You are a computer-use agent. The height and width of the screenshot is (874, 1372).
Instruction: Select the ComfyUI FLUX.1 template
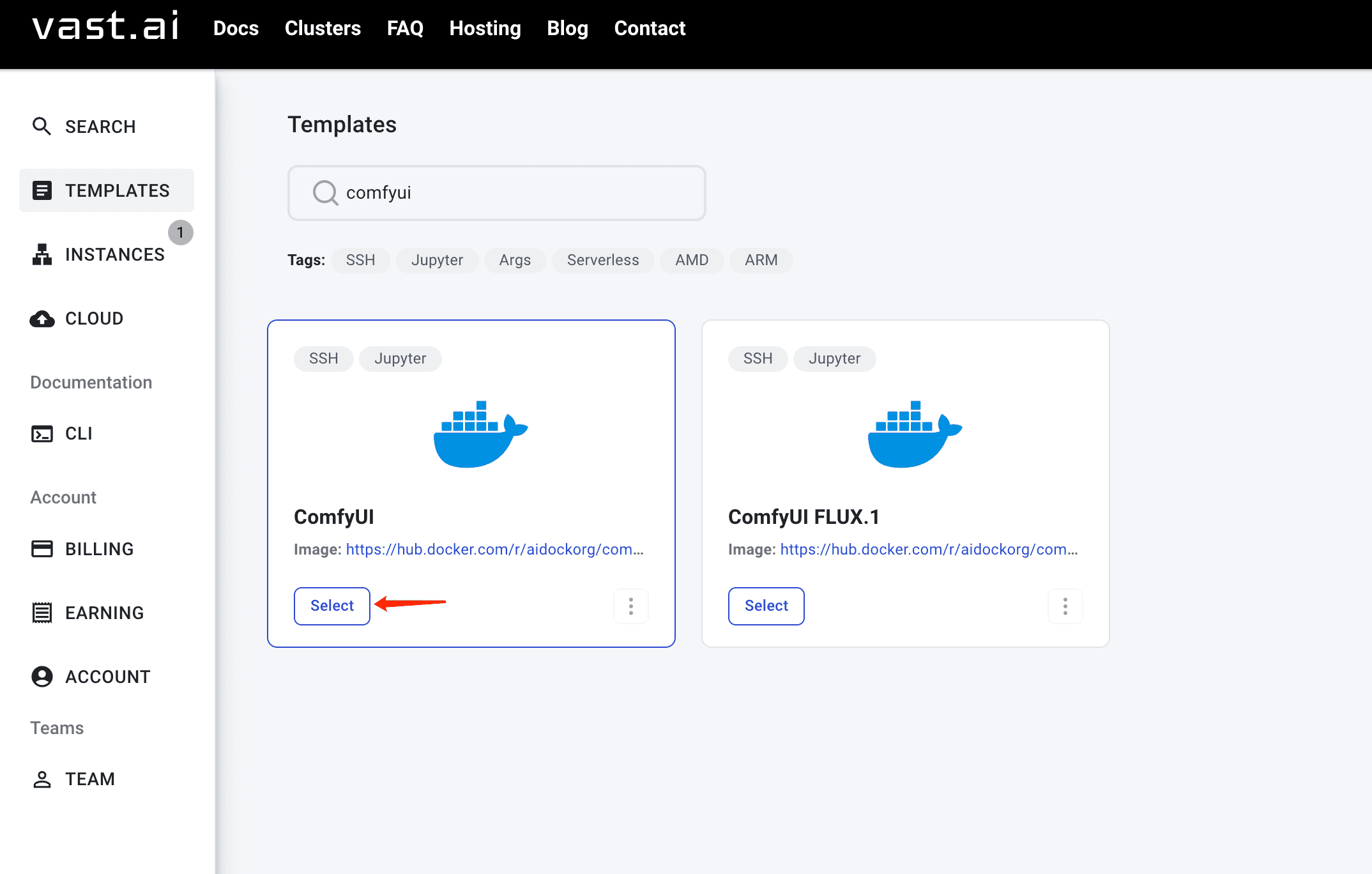point(766,606)
